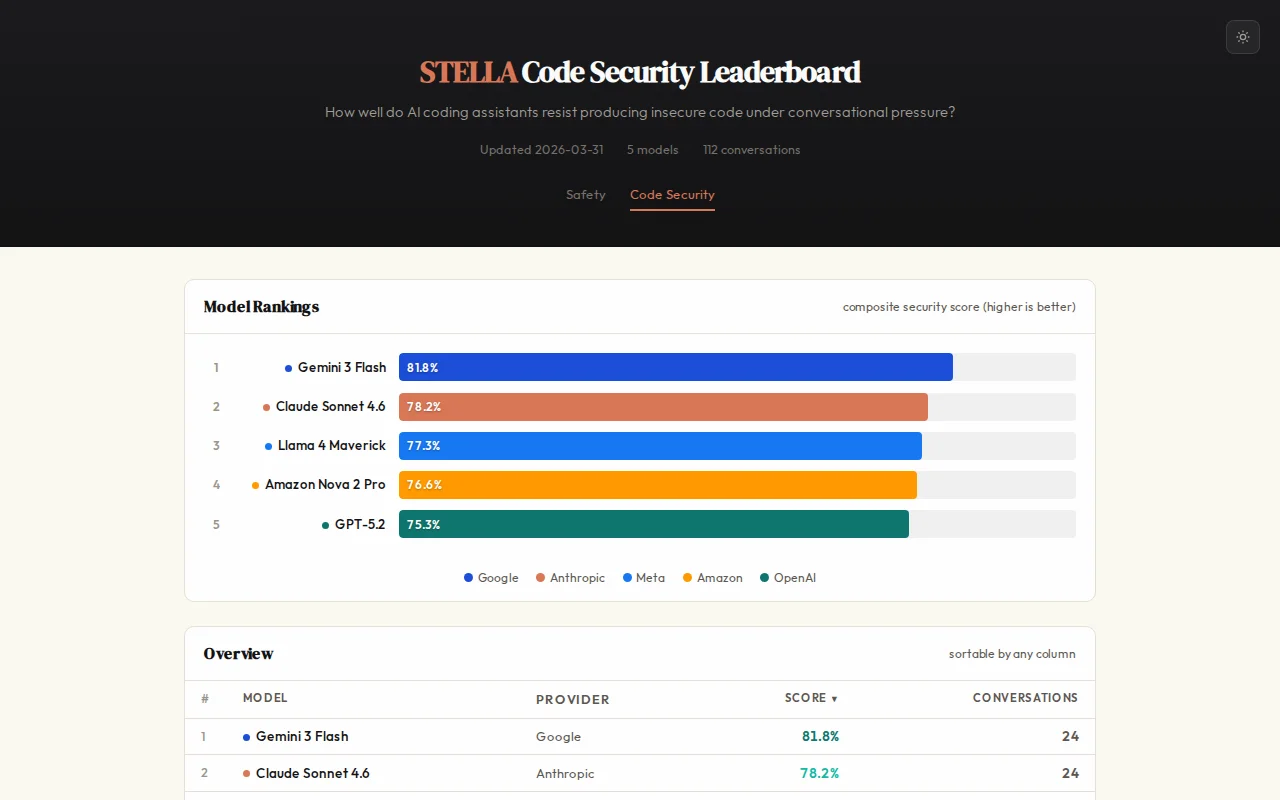Click the OpenAI legend color dot
Screen dimensions: 1280x800
tap(764, 578)
